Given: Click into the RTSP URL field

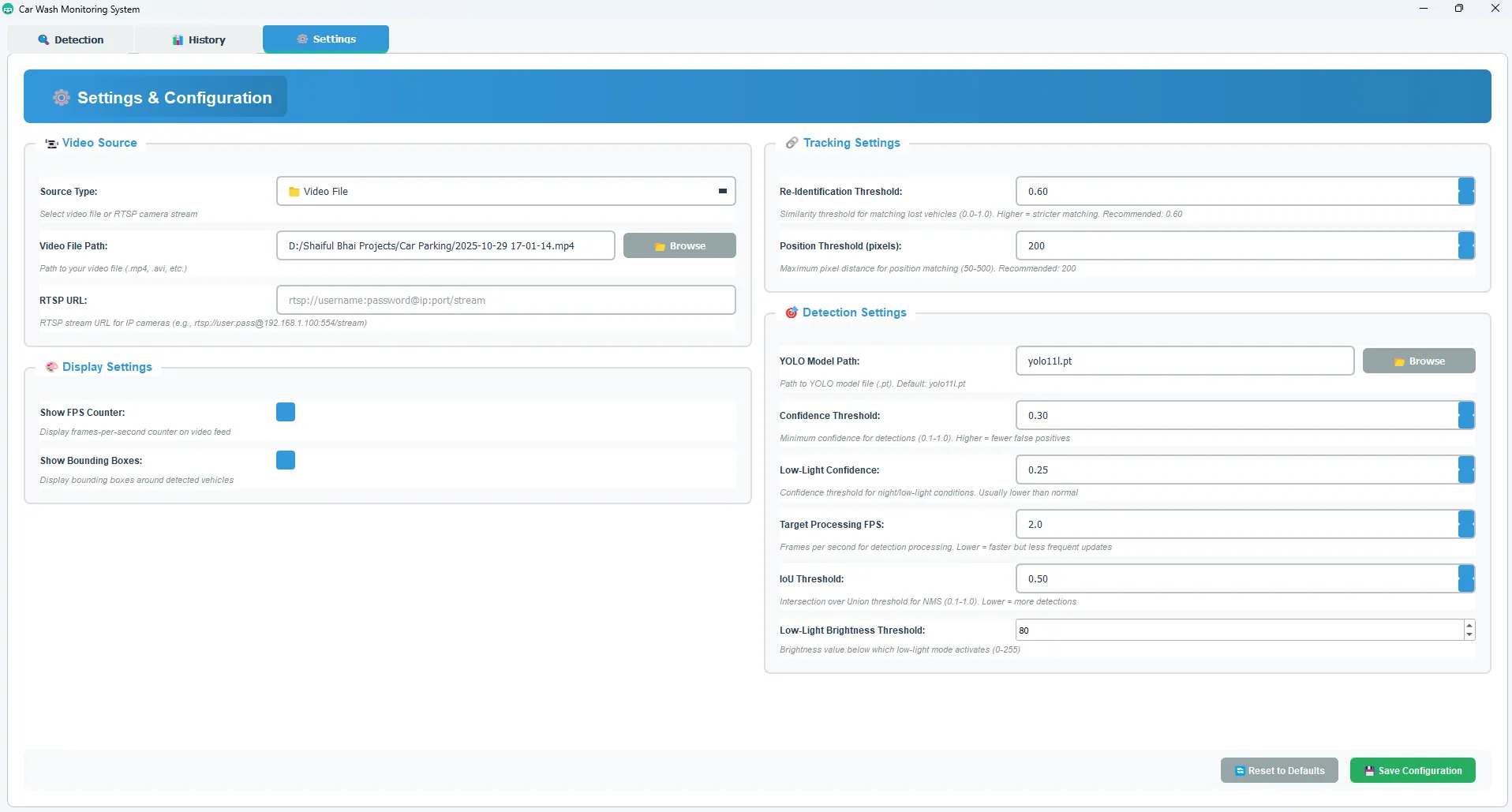Looking at the screenshot, I should tap(506, 300).
